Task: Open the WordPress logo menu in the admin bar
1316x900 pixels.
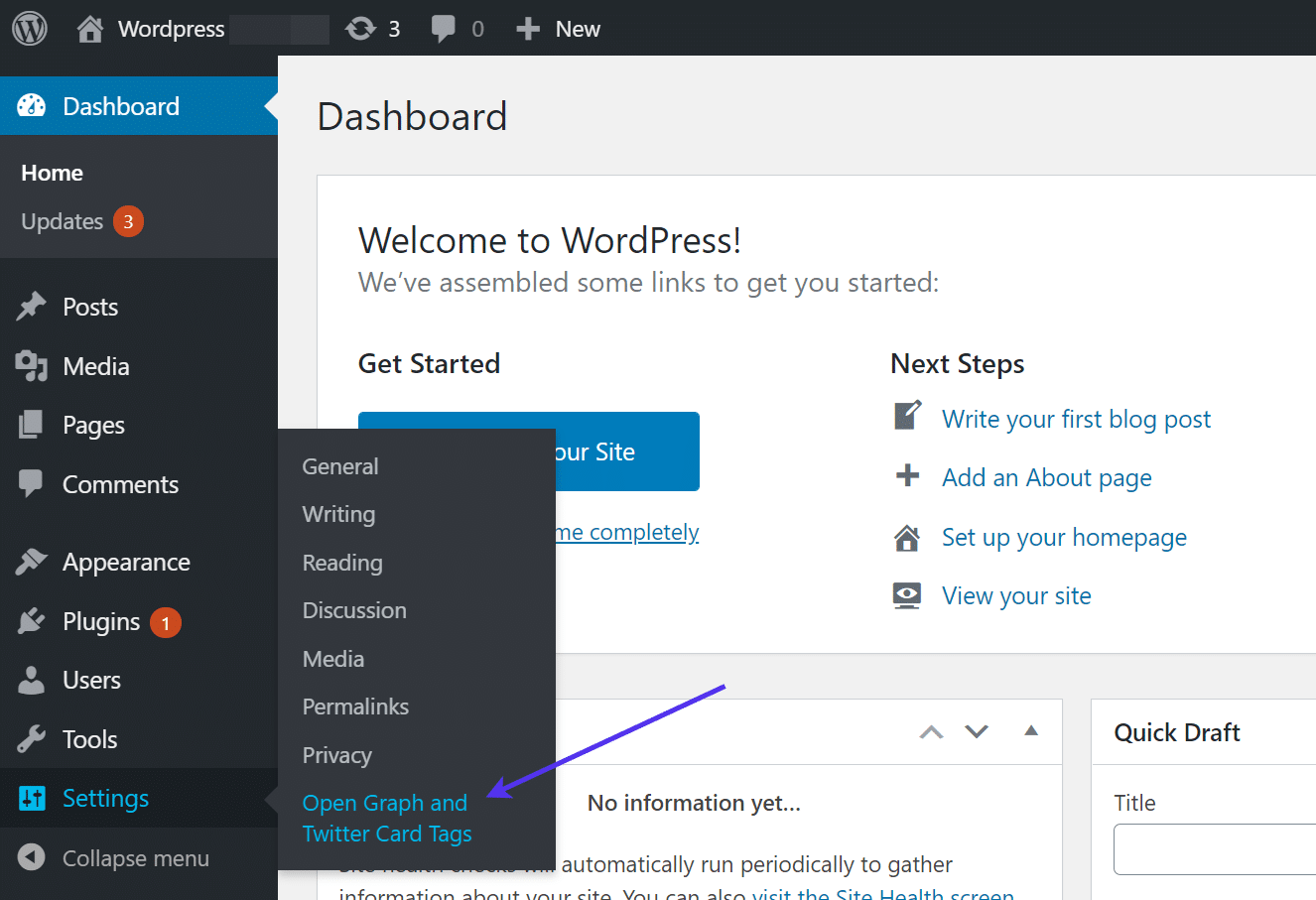Action: pyautogui.click(x=29, y=28)
